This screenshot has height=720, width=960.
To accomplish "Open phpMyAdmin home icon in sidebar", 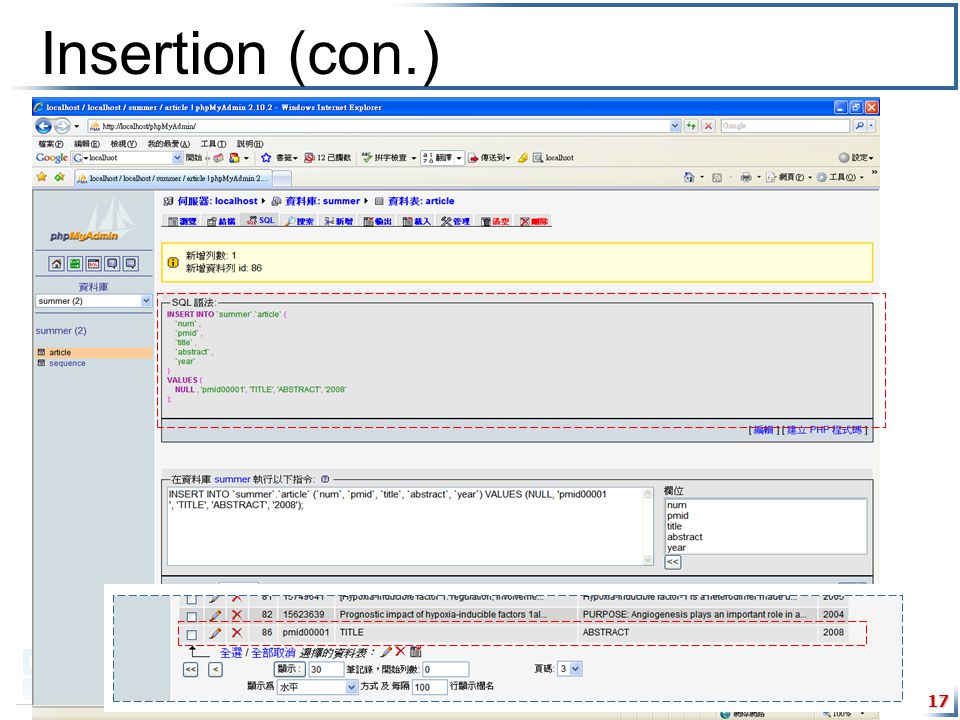I will pos(56,264).
